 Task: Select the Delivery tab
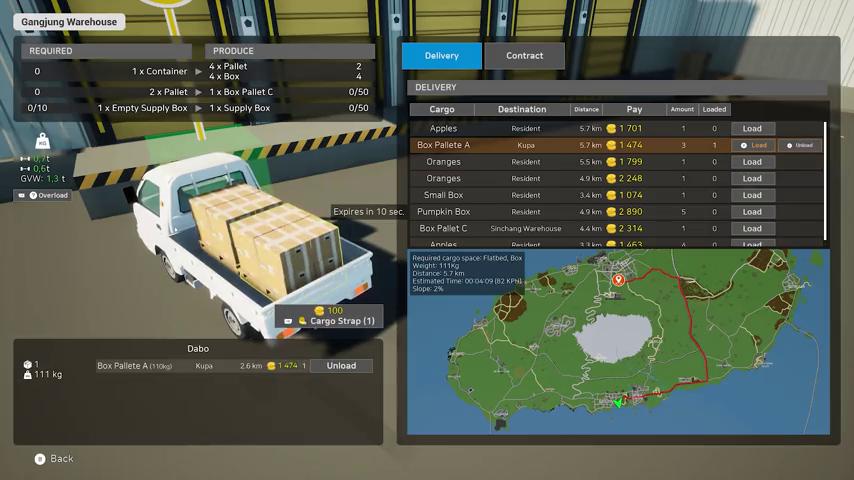click(x=441, y=56)
